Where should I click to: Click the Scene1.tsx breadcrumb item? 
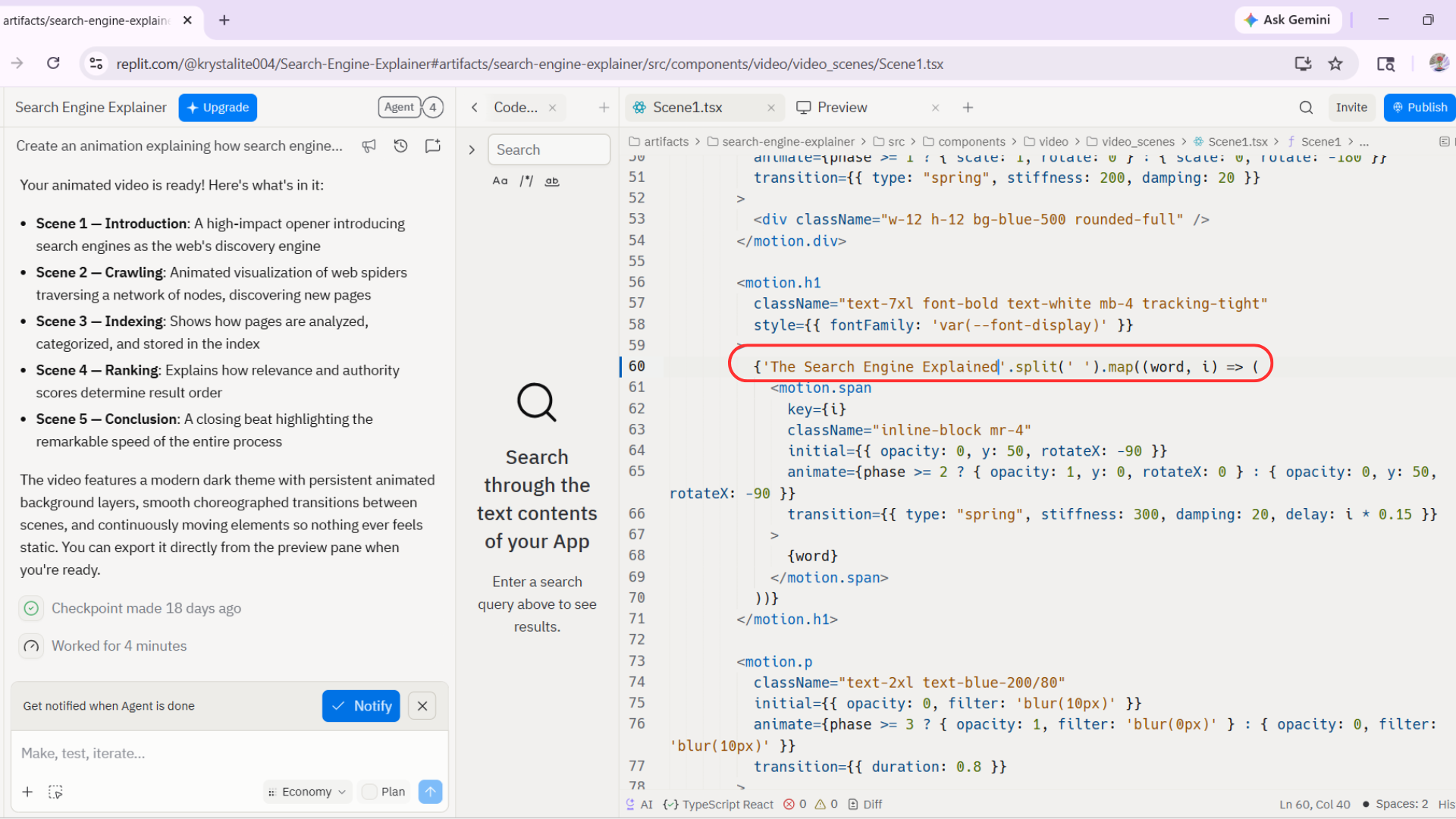(x=1231, y=142)
